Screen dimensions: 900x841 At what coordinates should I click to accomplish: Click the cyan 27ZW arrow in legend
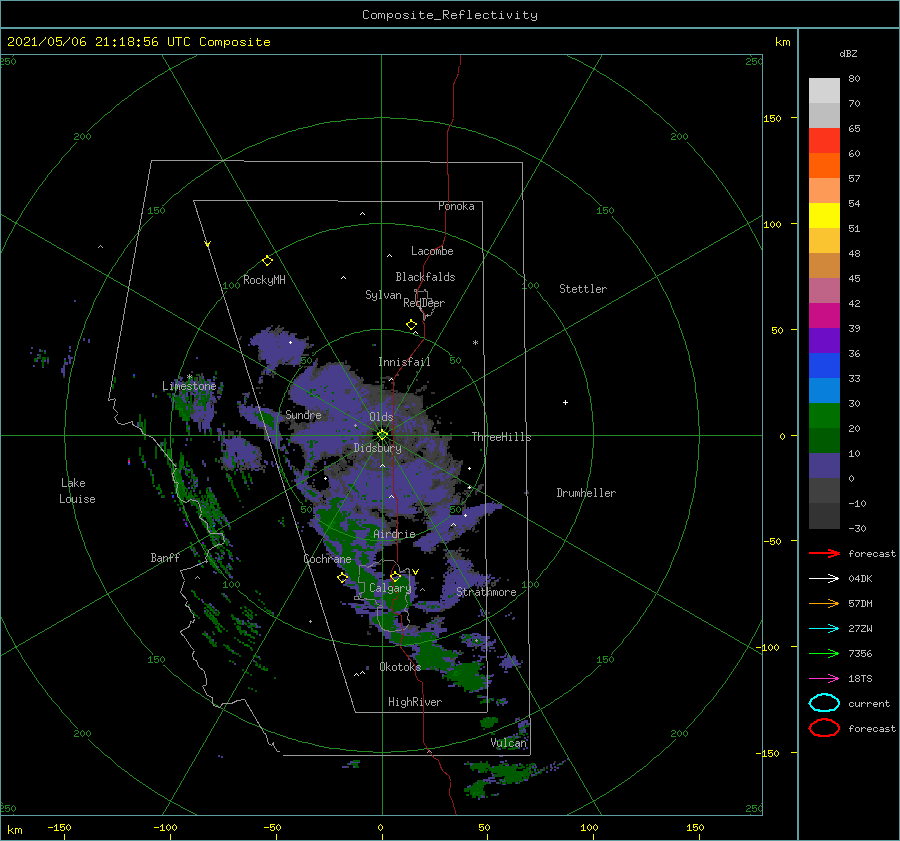coord(824,629)
